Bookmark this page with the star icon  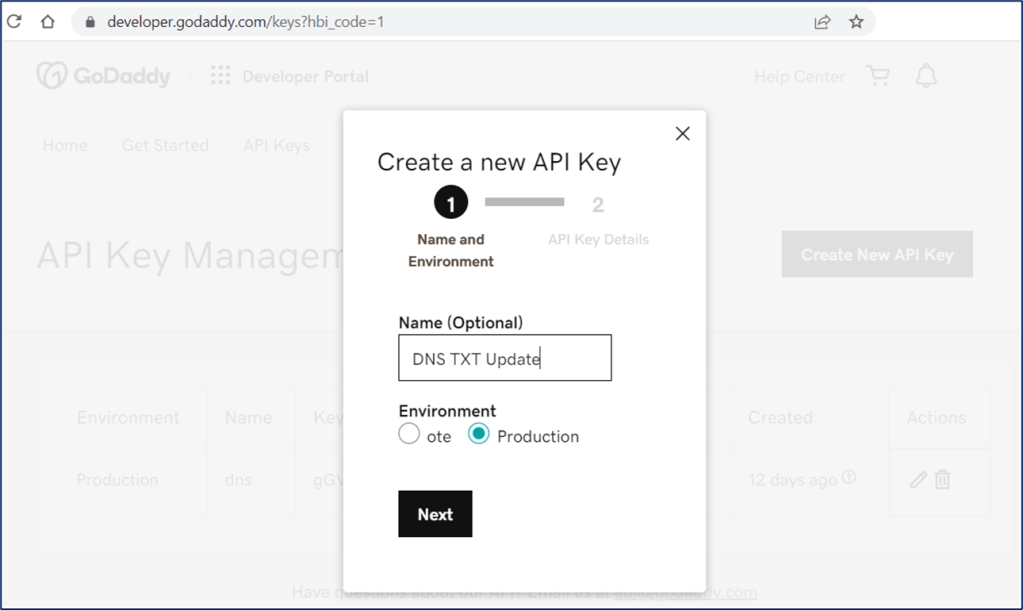(x=856, y=21)
